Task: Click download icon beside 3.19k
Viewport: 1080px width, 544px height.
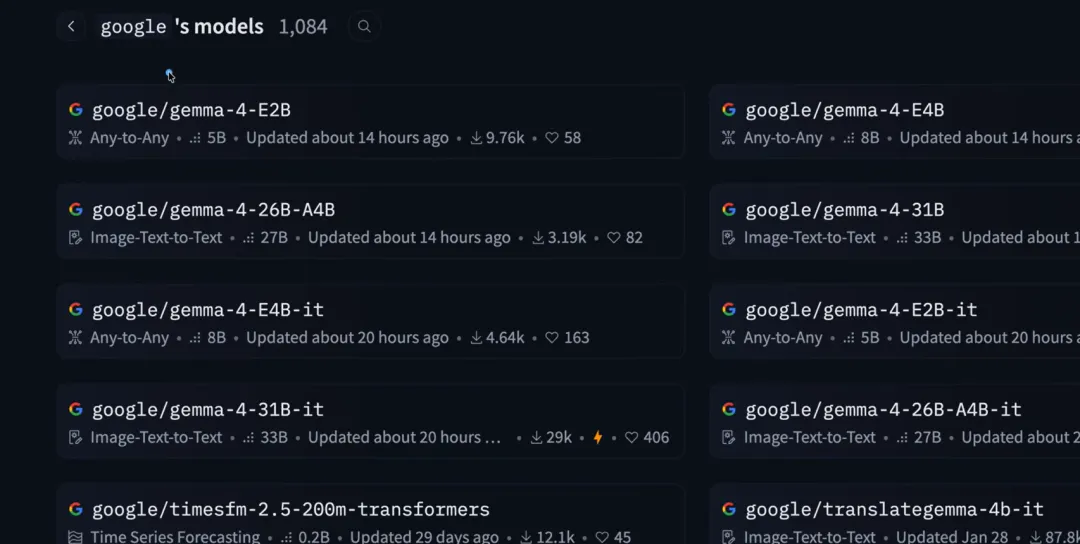Action: (538, 238)
